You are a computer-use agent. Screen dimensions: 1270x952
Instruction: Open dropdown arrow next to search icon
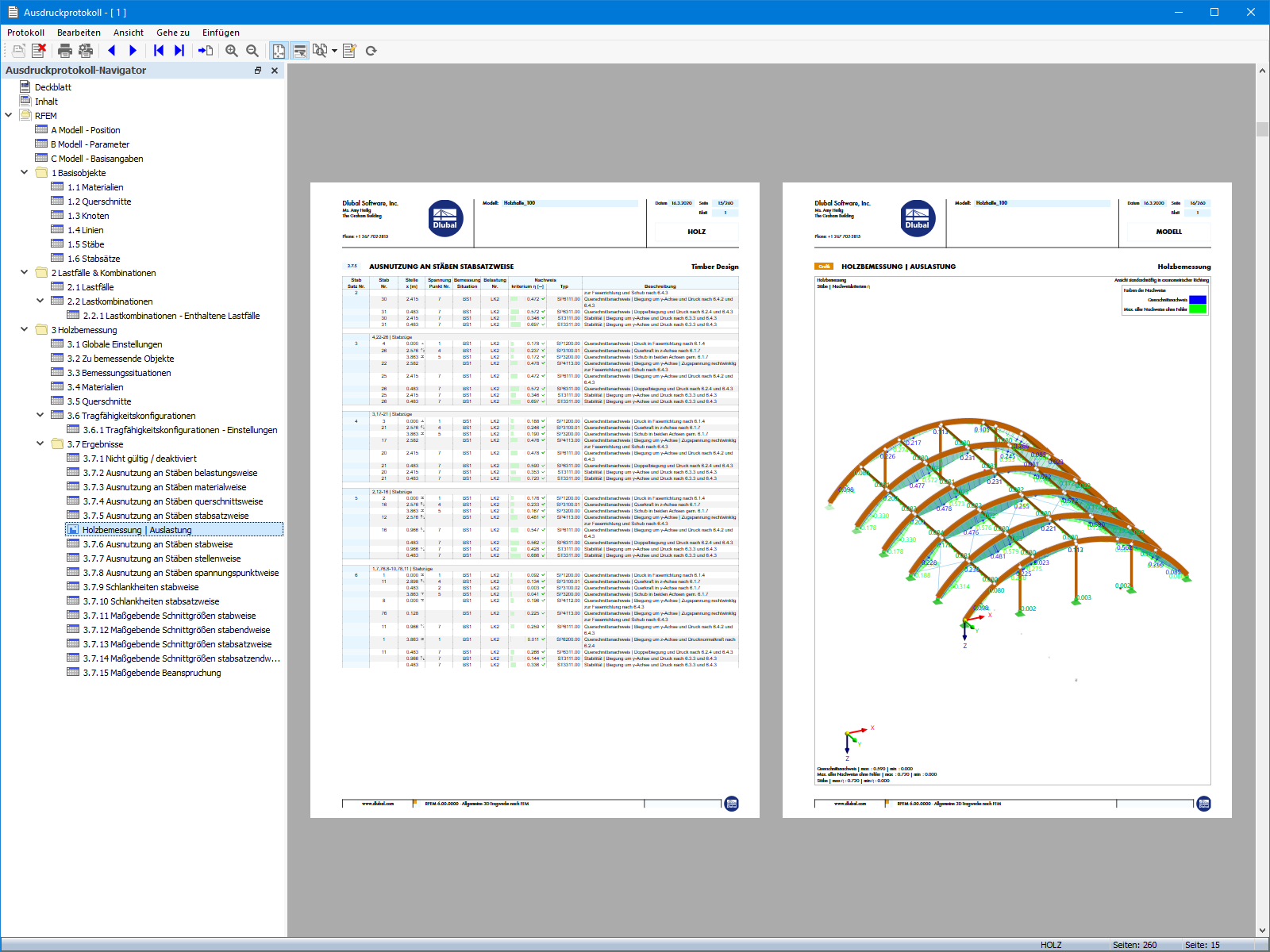(335, 51)
